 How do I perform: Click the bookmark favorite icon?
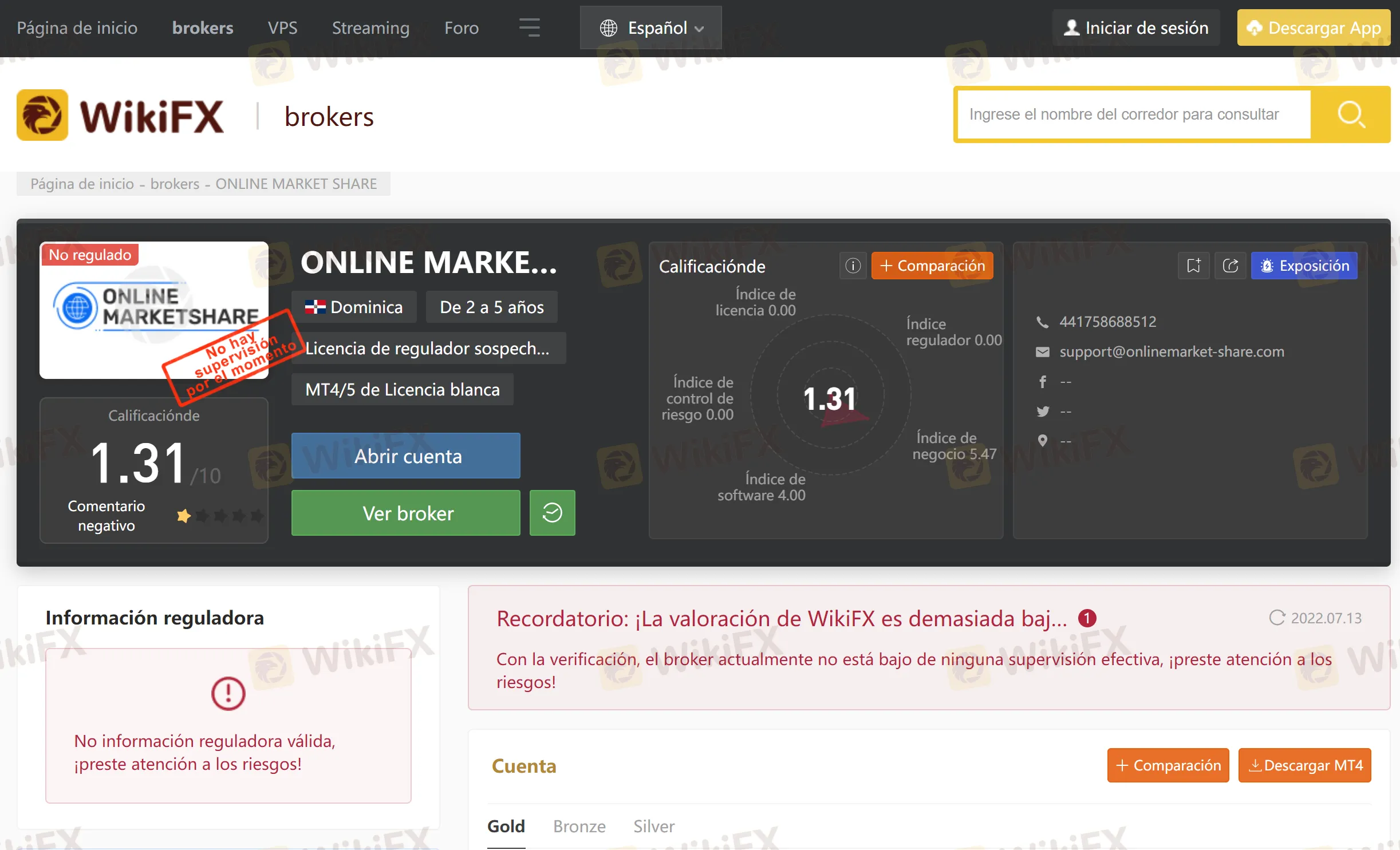coord(1193,266)
